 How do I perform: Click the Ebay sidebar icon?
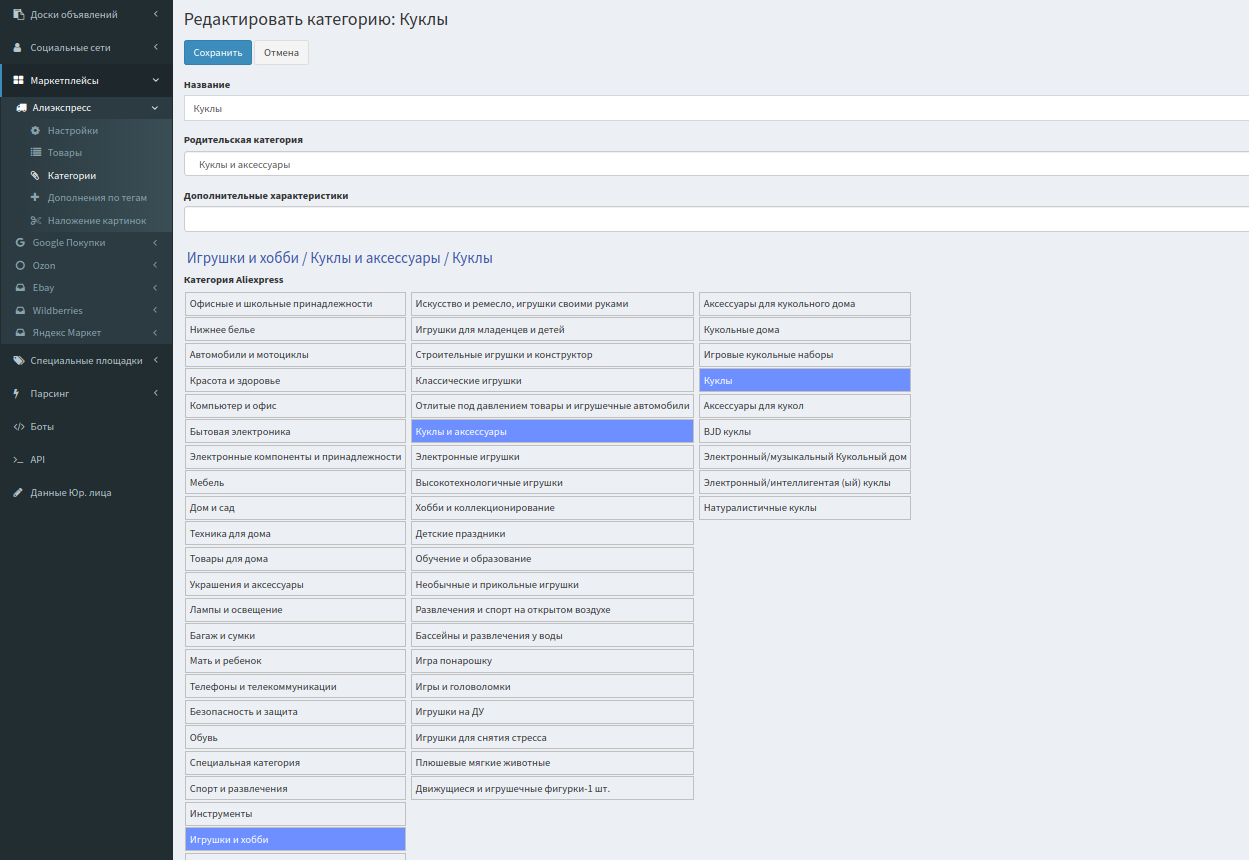(x=21, y=288)
